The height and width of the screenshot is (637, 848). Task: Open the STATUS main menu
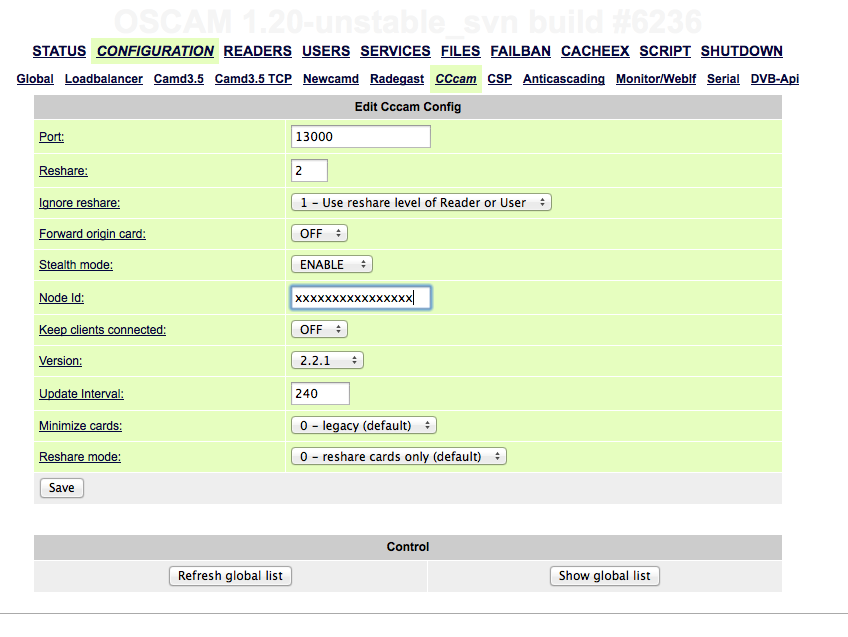[x=59, y=51]
